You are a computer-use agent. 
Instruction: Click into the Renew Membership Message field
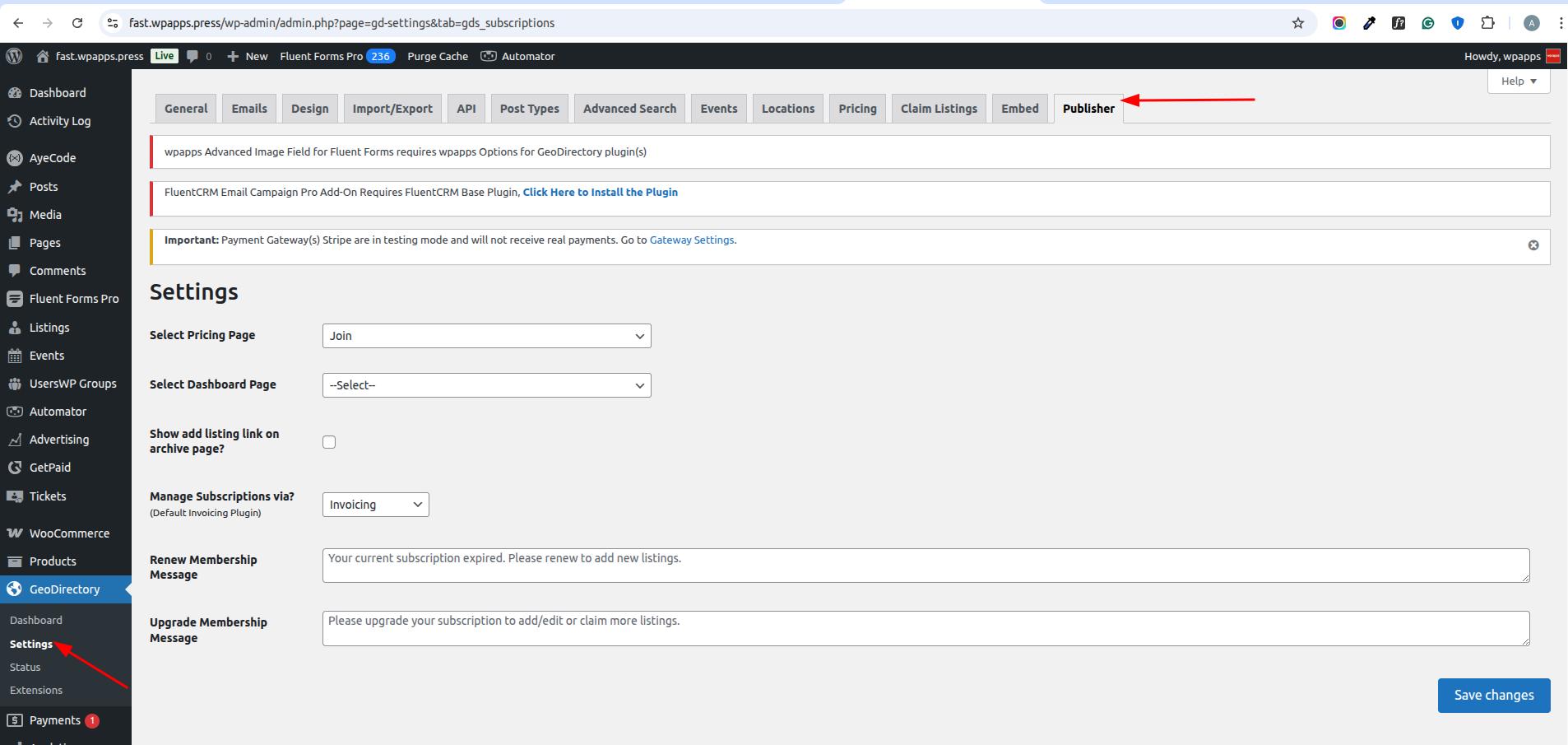925,566
